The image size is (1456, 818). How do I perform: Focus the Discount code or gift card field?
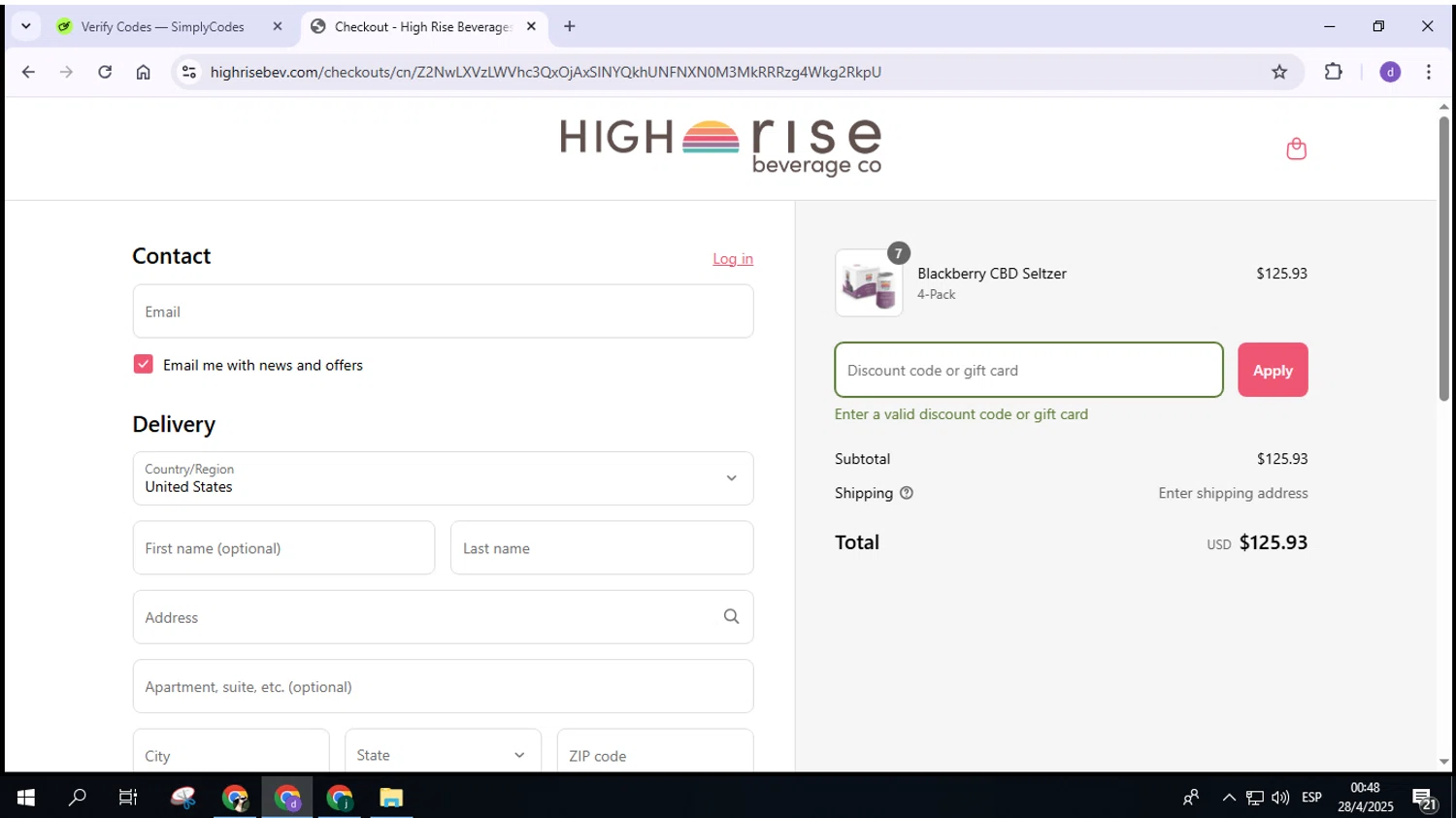coord(1029,370)
